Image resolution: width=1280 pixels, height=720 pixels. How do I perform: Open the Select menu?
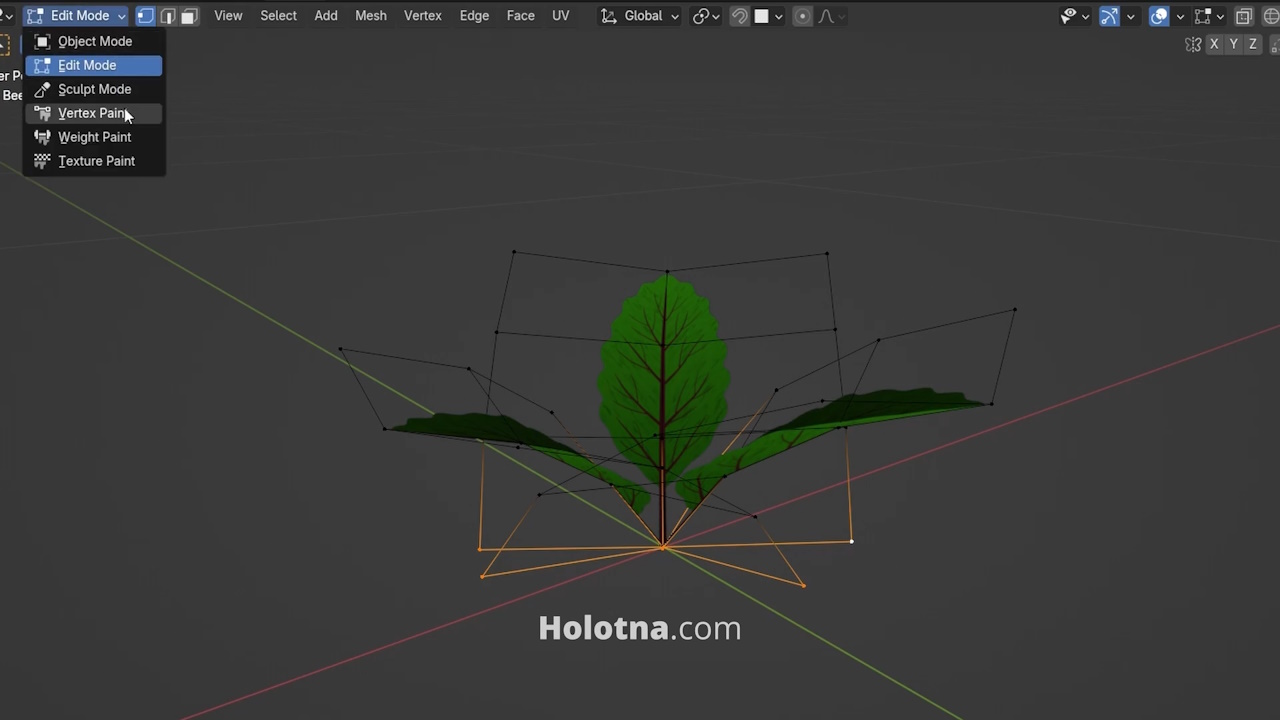[278, 16]
